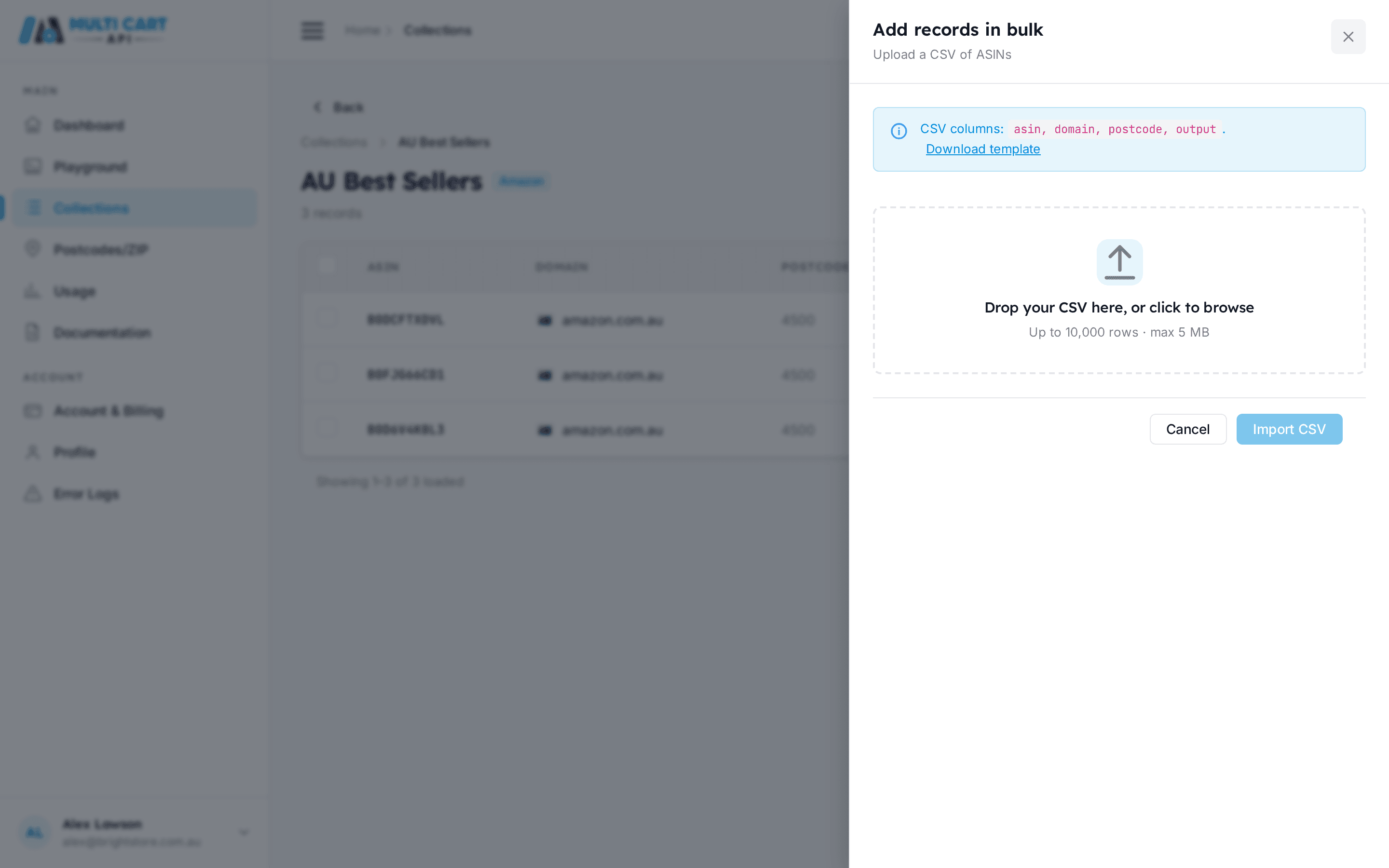Click the info icon beside CSV columns
Viewport: 1389px width, 868px height.
(x=899, y=131)
